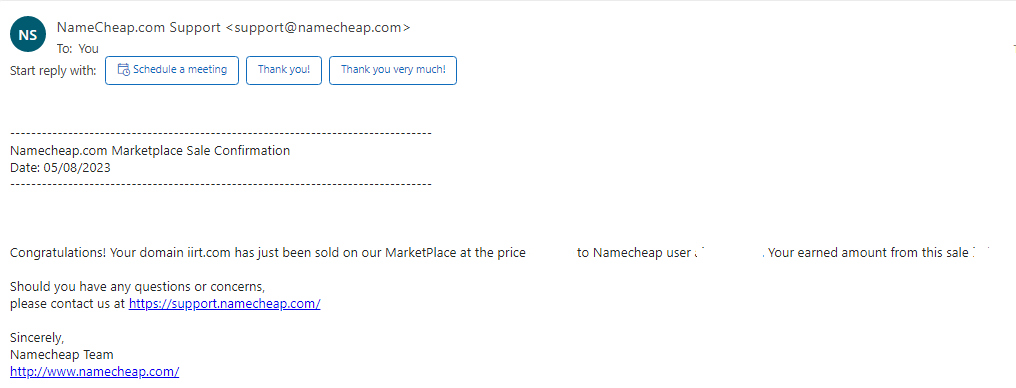1016x388 pixels.
Task: Pick the 'Thank you very much!' quick reply
Action: [x=393, y=70]
